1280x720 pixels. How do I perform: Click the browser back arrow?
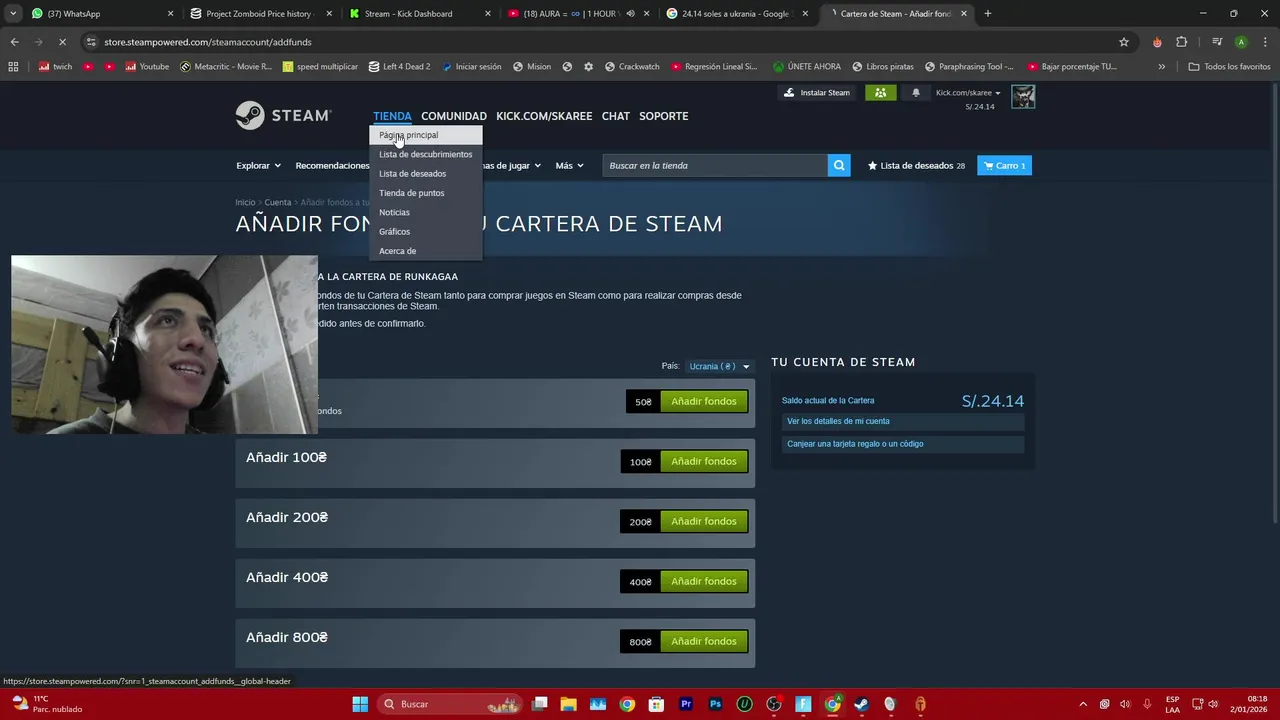point(14,42)
